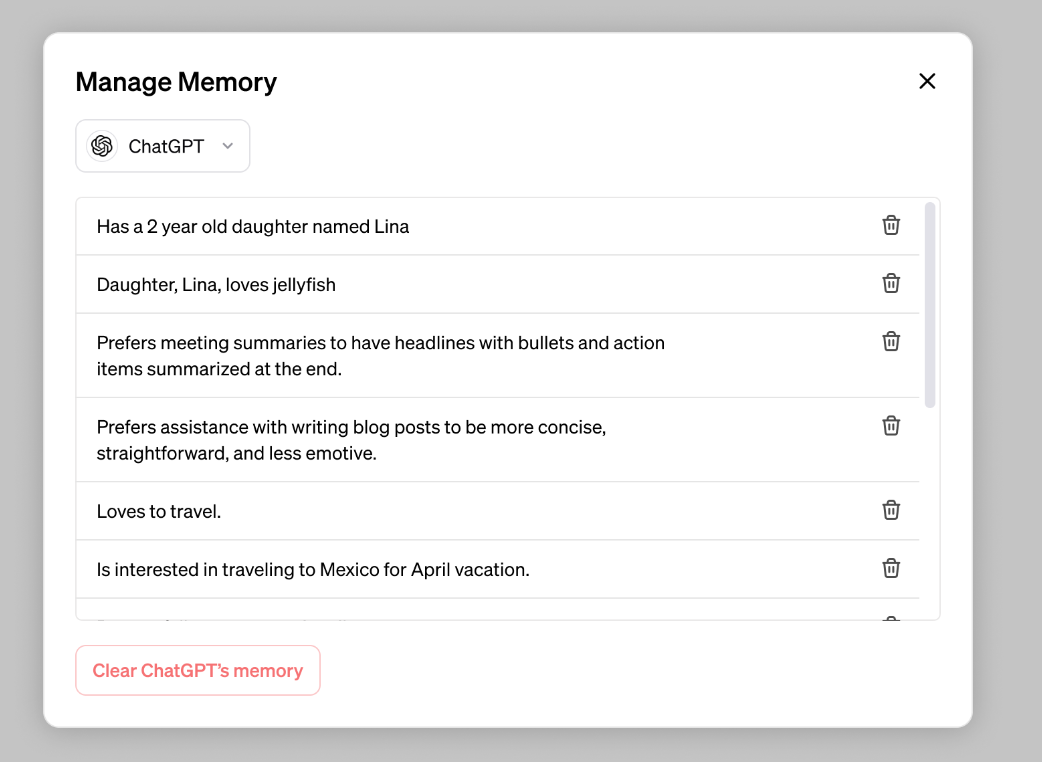The image size is (1042, 762).
Task: Open the ChatGPT model dropdown
Action: (x=163, y=146)
